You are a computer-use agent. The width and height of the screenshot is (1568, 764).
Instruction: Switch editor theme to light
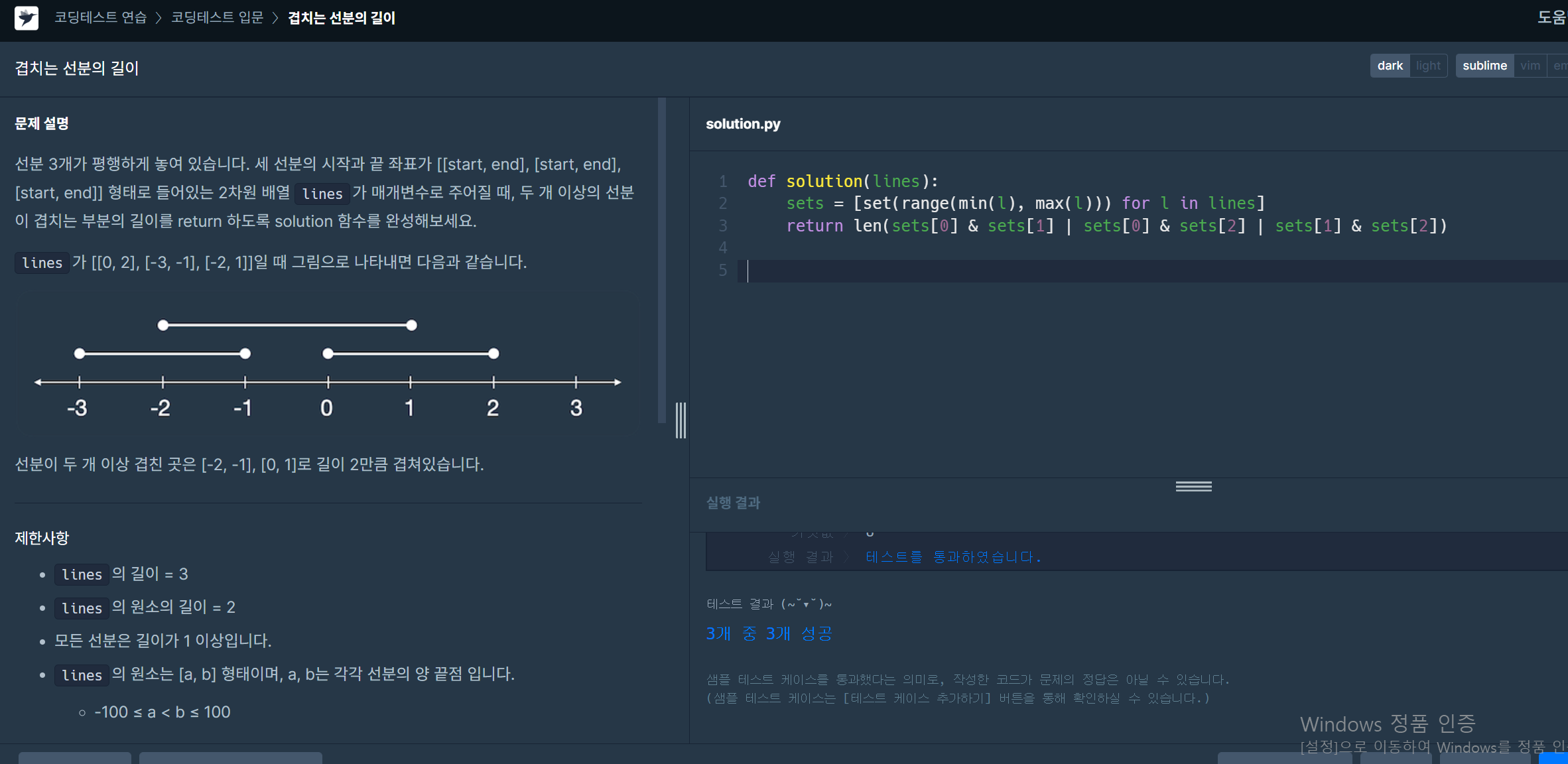1428,66
